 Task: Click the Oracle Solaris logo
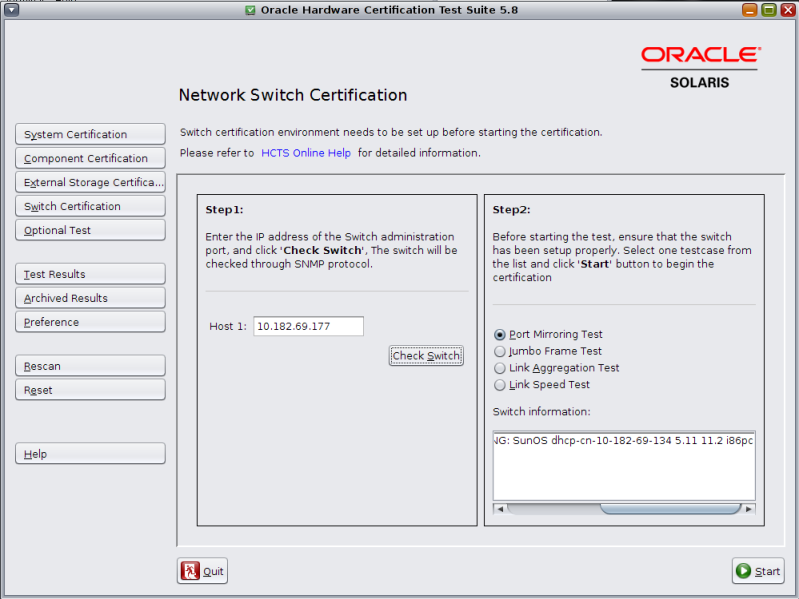[x=700, y=67]
